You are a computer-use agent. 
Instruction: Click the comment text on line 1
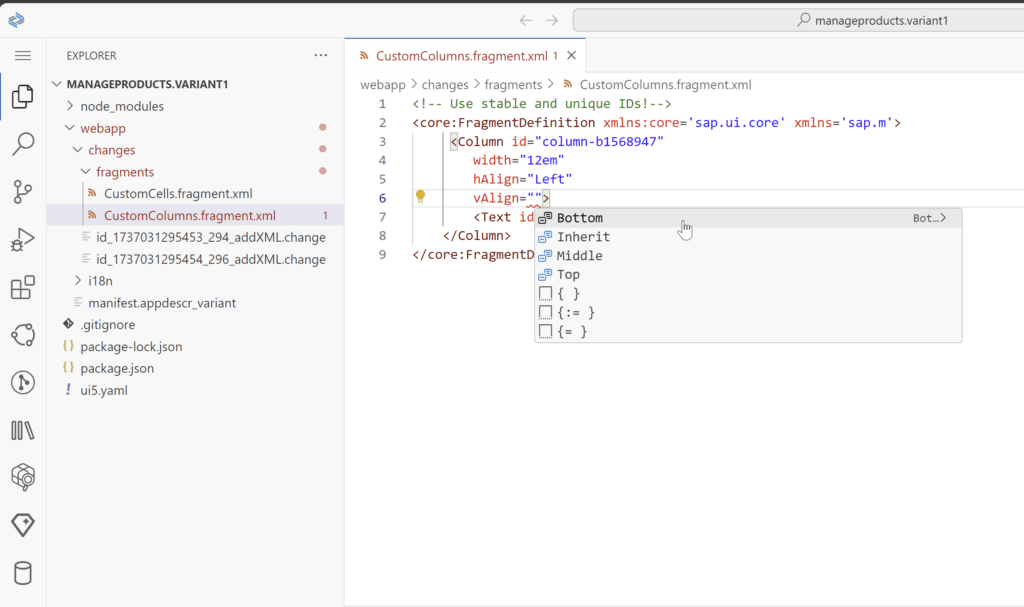click(541, 103)
